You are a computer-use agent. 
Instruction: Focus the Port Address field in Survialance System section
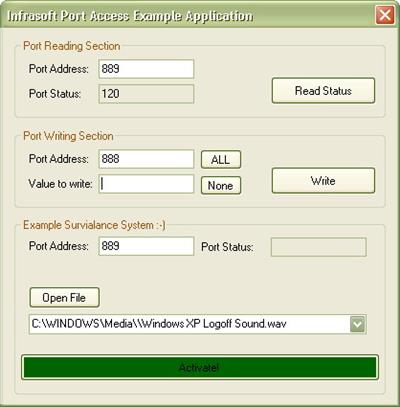[146, 246]
